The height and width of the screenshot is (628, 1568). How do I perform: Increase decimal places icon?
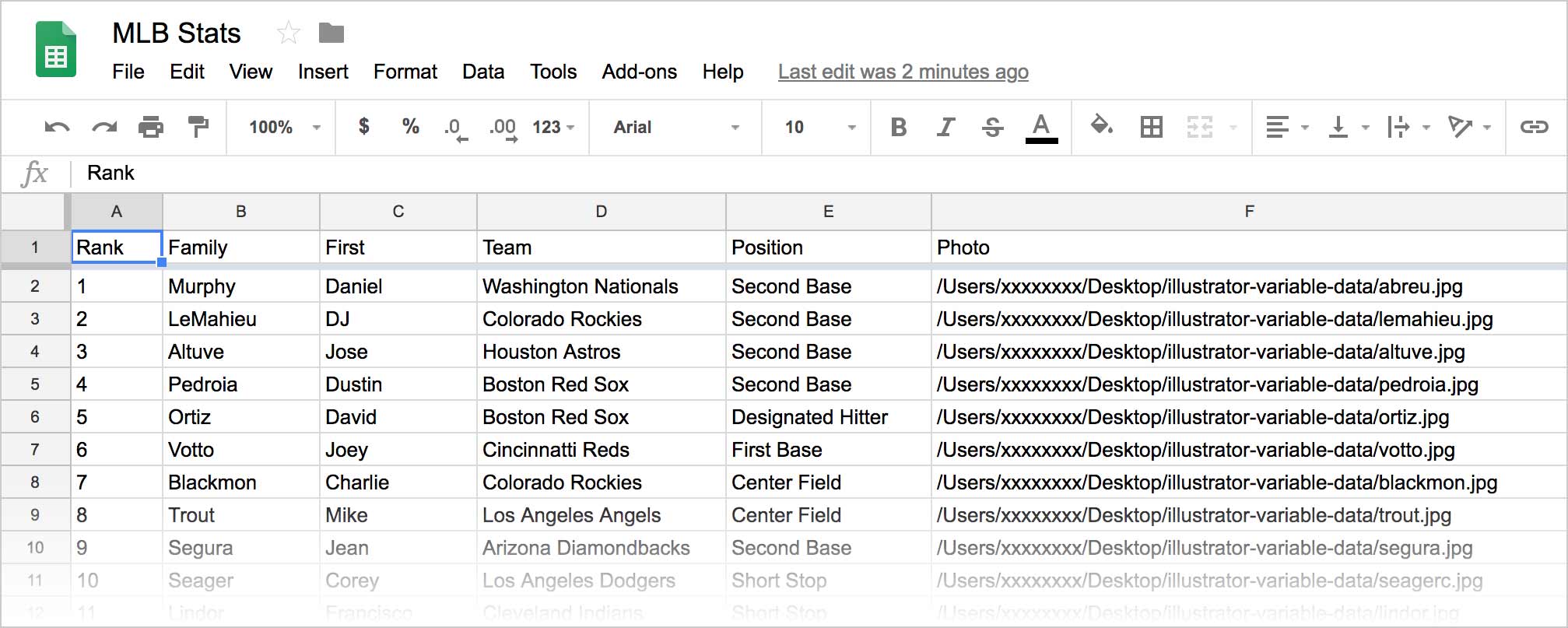coord(503,128)
